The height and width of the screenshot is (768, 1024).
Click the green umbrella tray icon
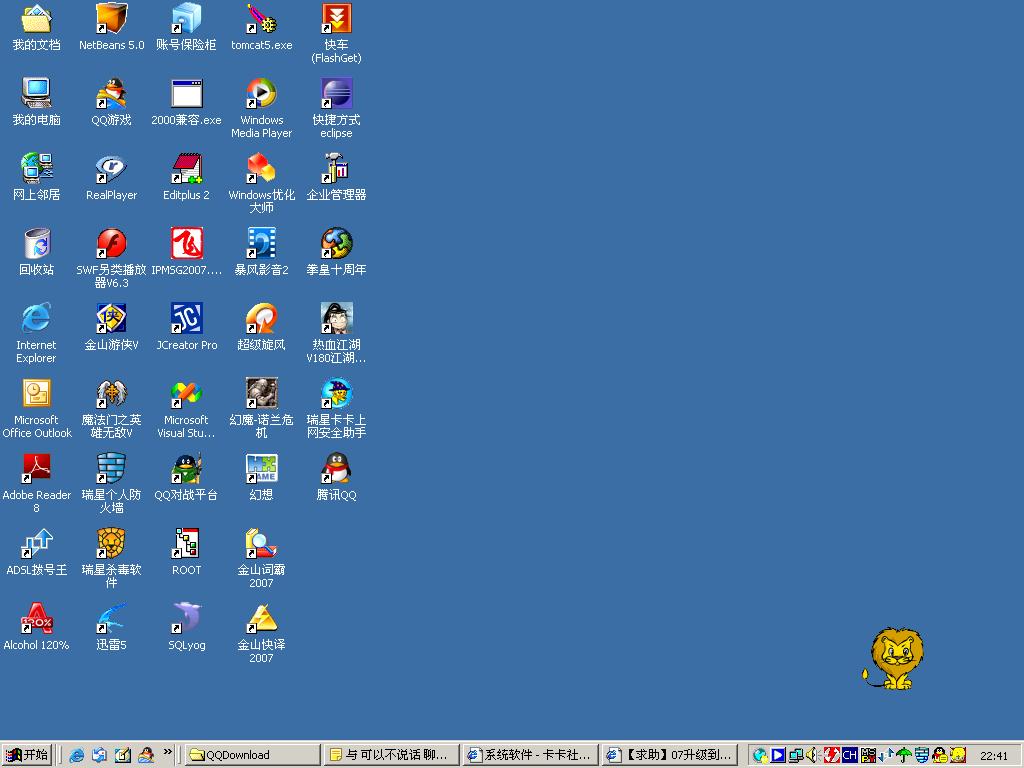pyautogui.click(x=904, y=755)
